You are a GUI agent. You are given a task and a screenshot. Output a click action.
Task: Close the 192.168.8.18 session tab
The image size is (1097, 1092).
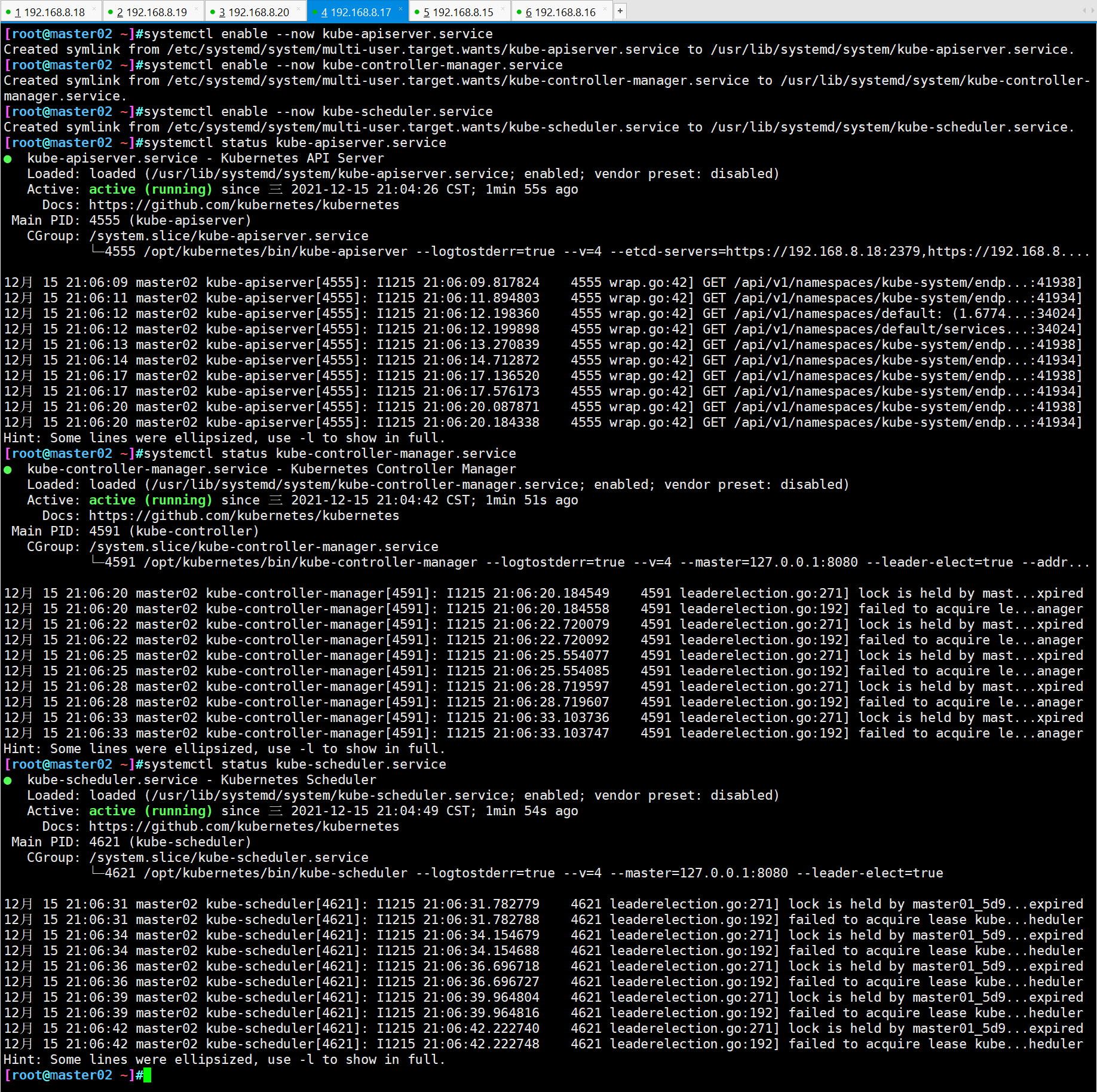pyautogui.click(x=94, y=8)
